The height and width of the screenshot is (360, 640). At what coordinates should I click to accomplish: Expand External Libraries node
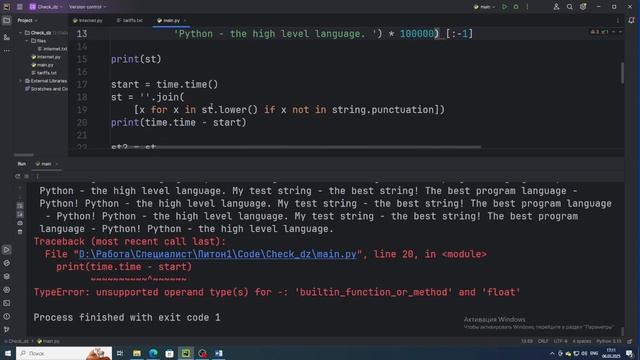point(20,81)
